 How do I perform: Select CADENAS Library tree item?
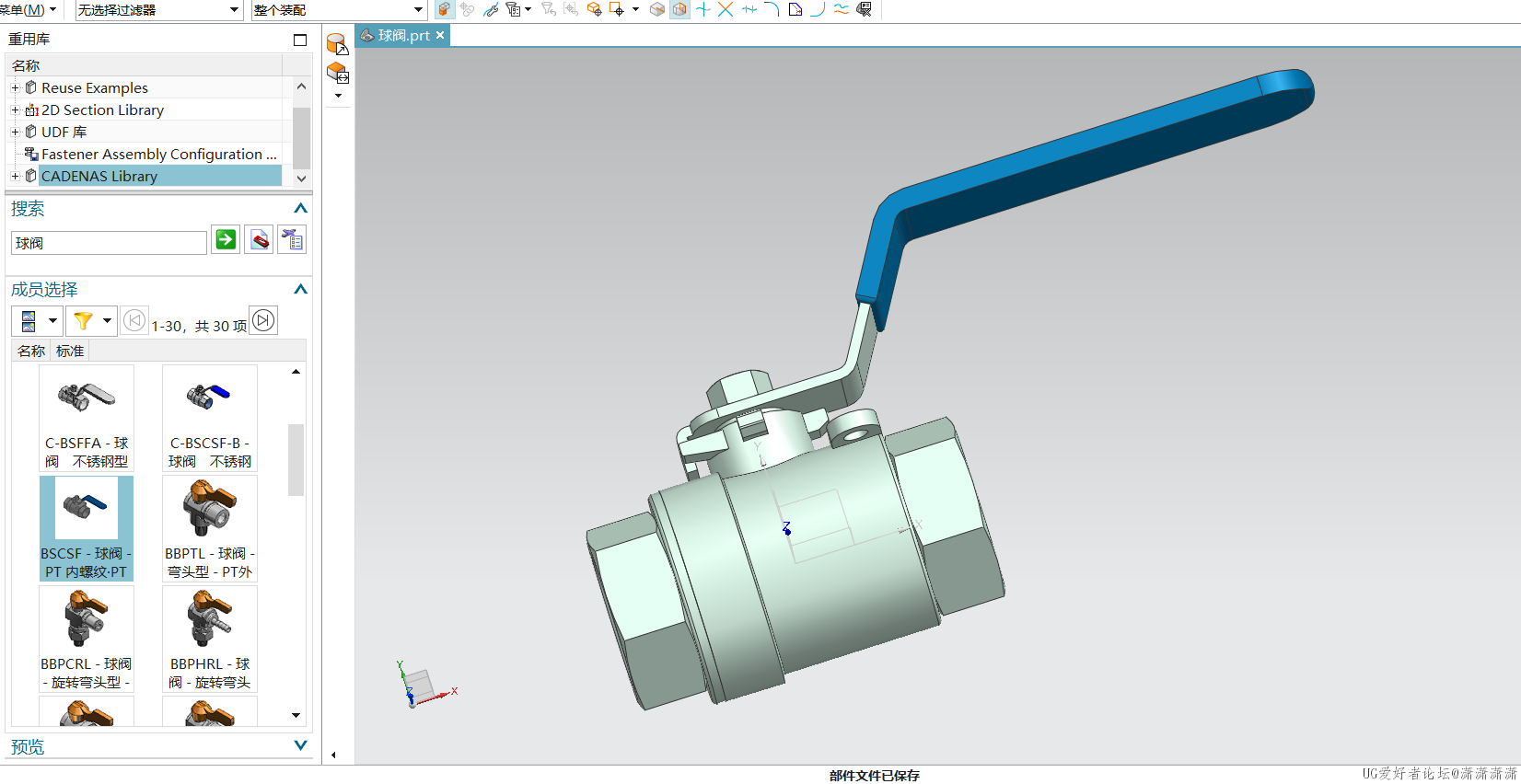99,176
